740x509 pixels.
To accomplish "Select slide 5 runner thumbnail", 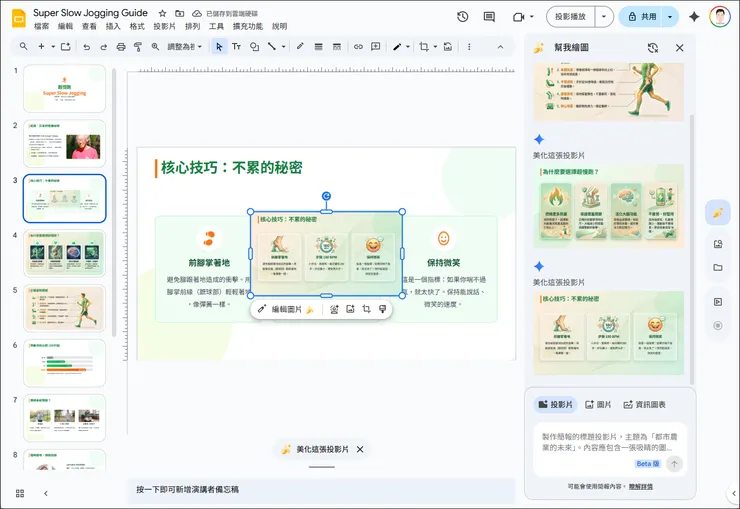I will (x=65, y=308).
